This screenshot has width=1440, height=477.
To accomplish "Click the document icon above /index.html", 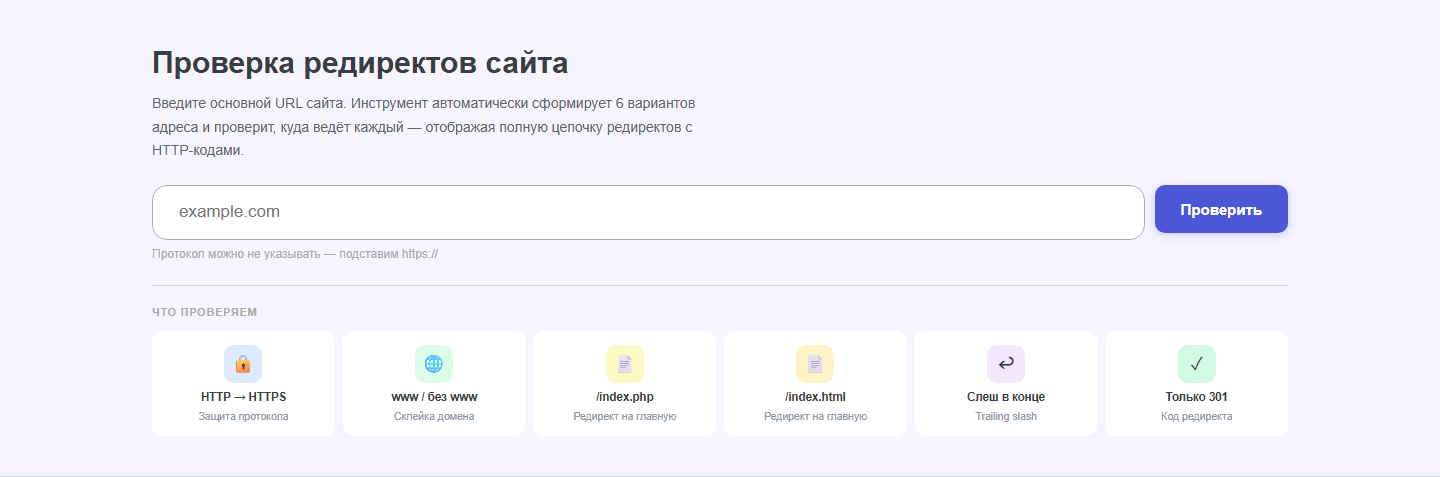I will click(x=815, y=364).
